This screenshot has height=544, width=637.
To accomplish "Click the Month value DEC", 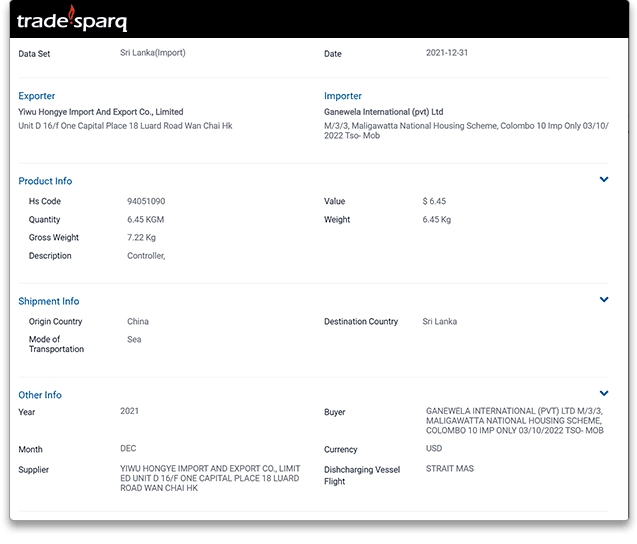I will point(128,448).
